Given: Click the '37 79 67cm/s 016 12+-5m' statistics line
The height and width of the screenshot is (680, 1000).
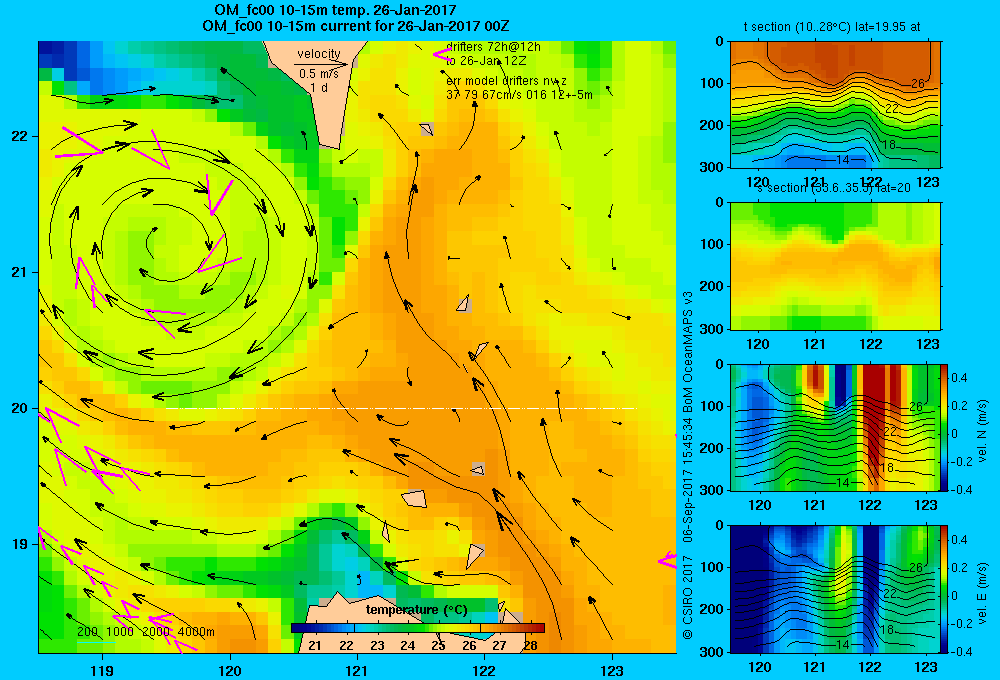Looking at the screenshot, I should (519, 95).
